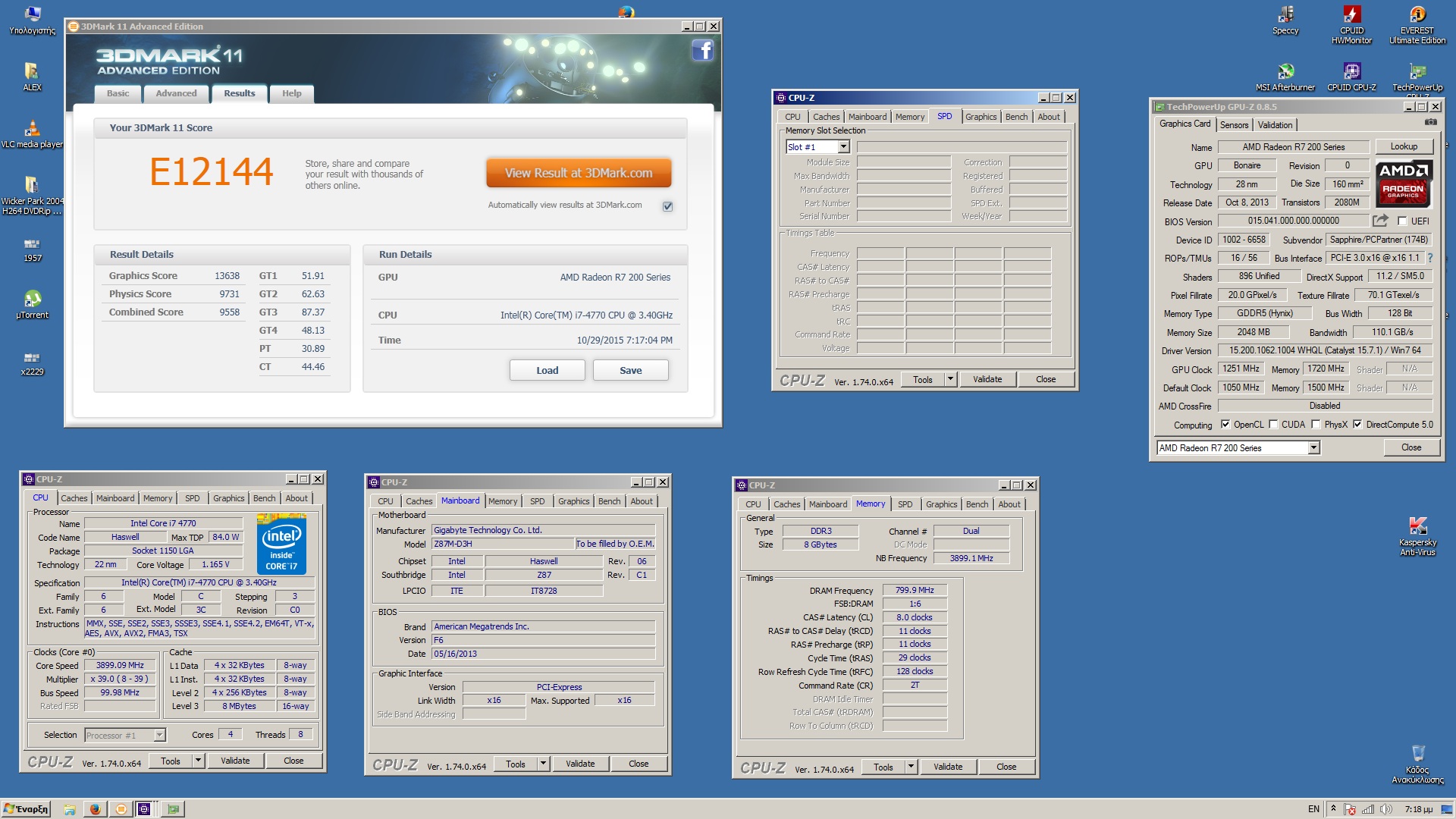1456x819 pixels.
Task: Switch to the Basic tab in 3DMark 11
Action: (118, 93)
